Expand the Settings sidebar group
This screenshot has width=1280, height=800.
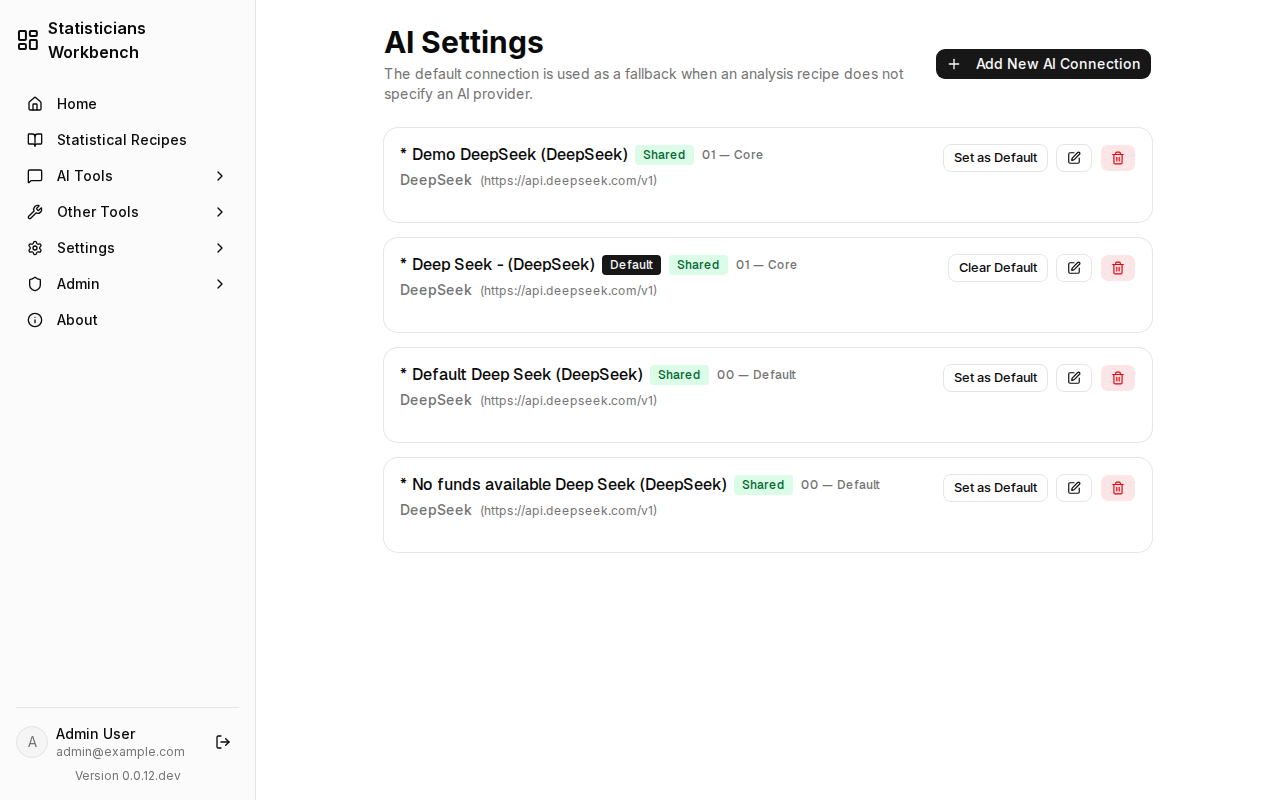[127, 248]
